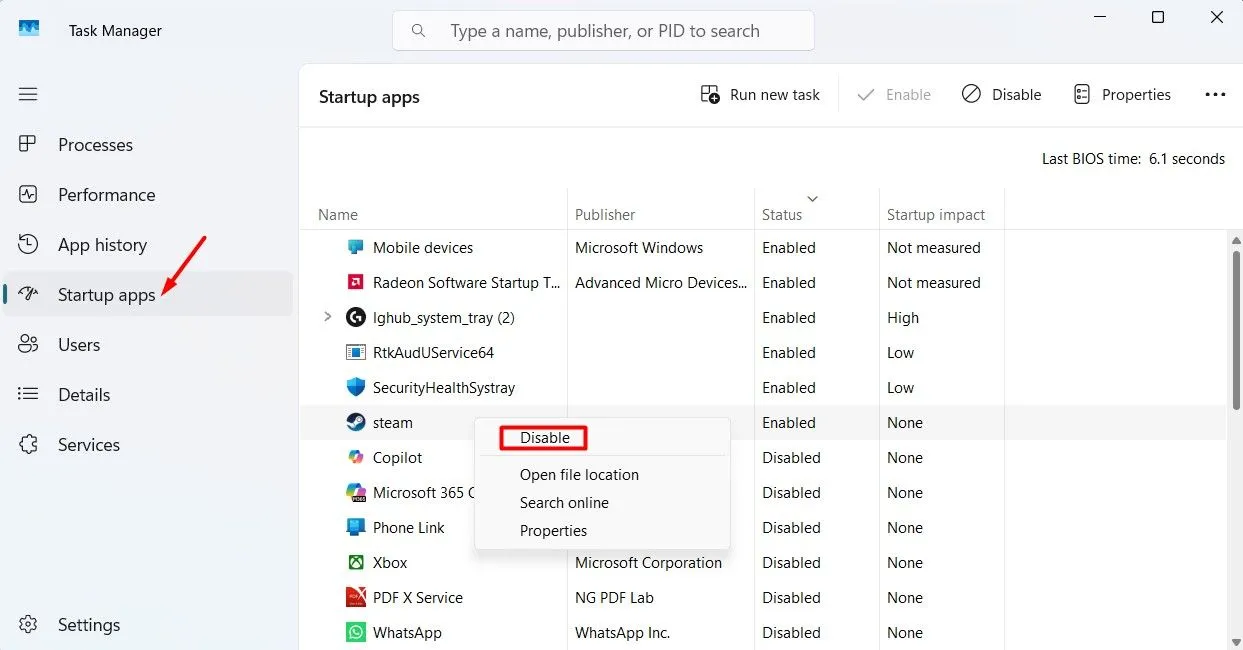The height and width of the screenshot is (650, 1243).
Task: Click the Mobile devices app icon
Action: [x=355, y=247]
